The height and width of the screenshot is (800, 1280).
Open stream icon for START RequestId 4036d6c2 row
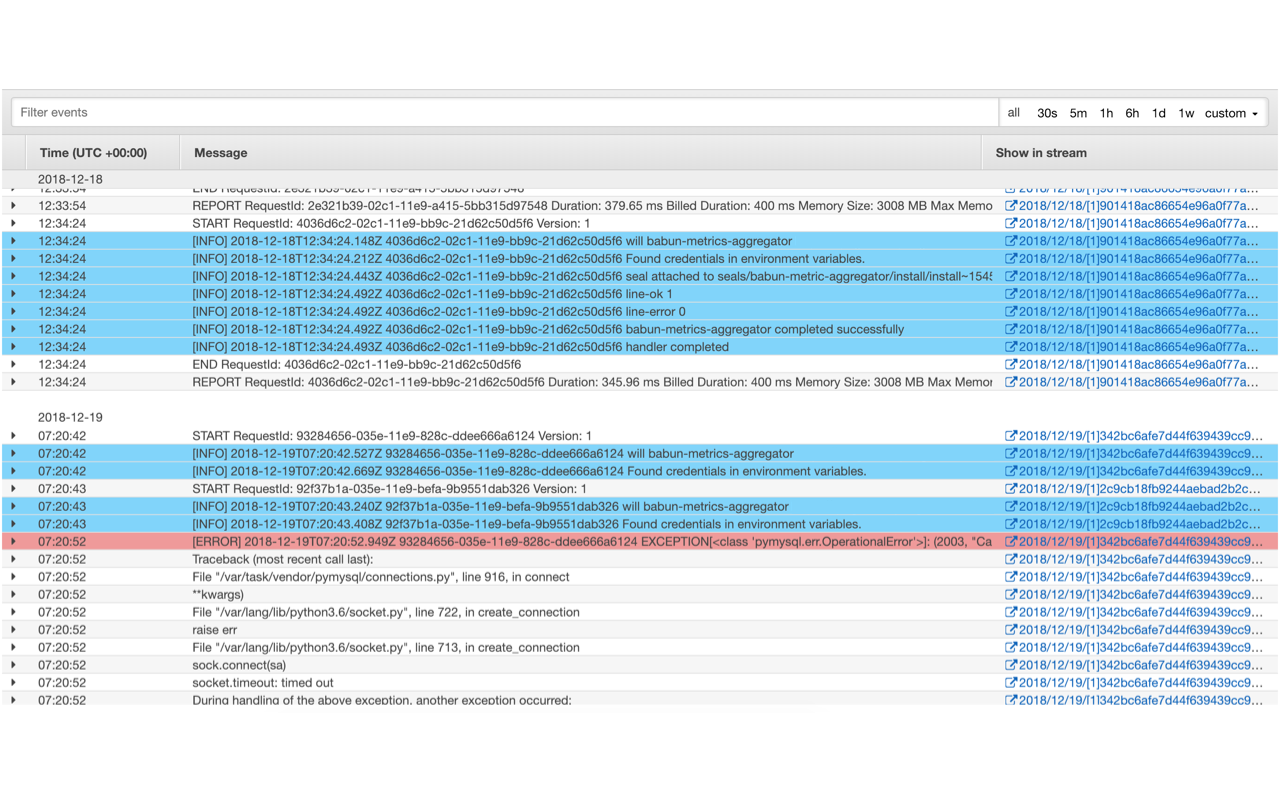point(1010,224)
